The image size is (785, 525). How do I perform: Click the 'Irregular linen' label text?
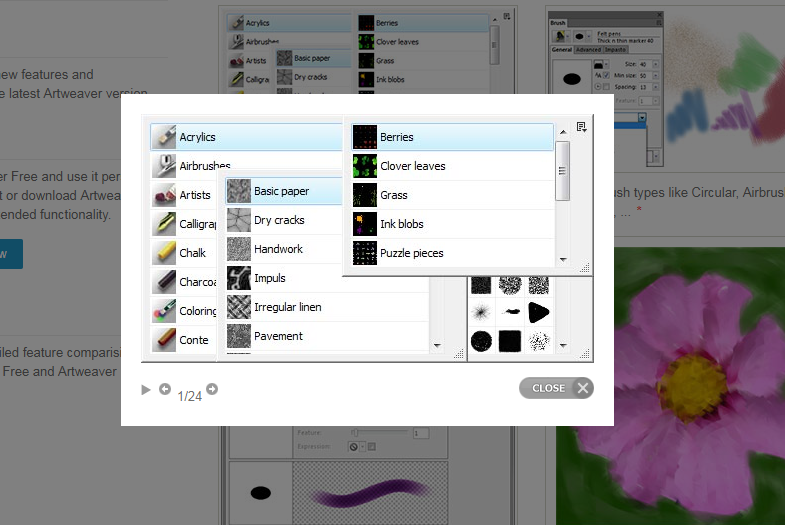pyautogui.click(x=288, y=307)
